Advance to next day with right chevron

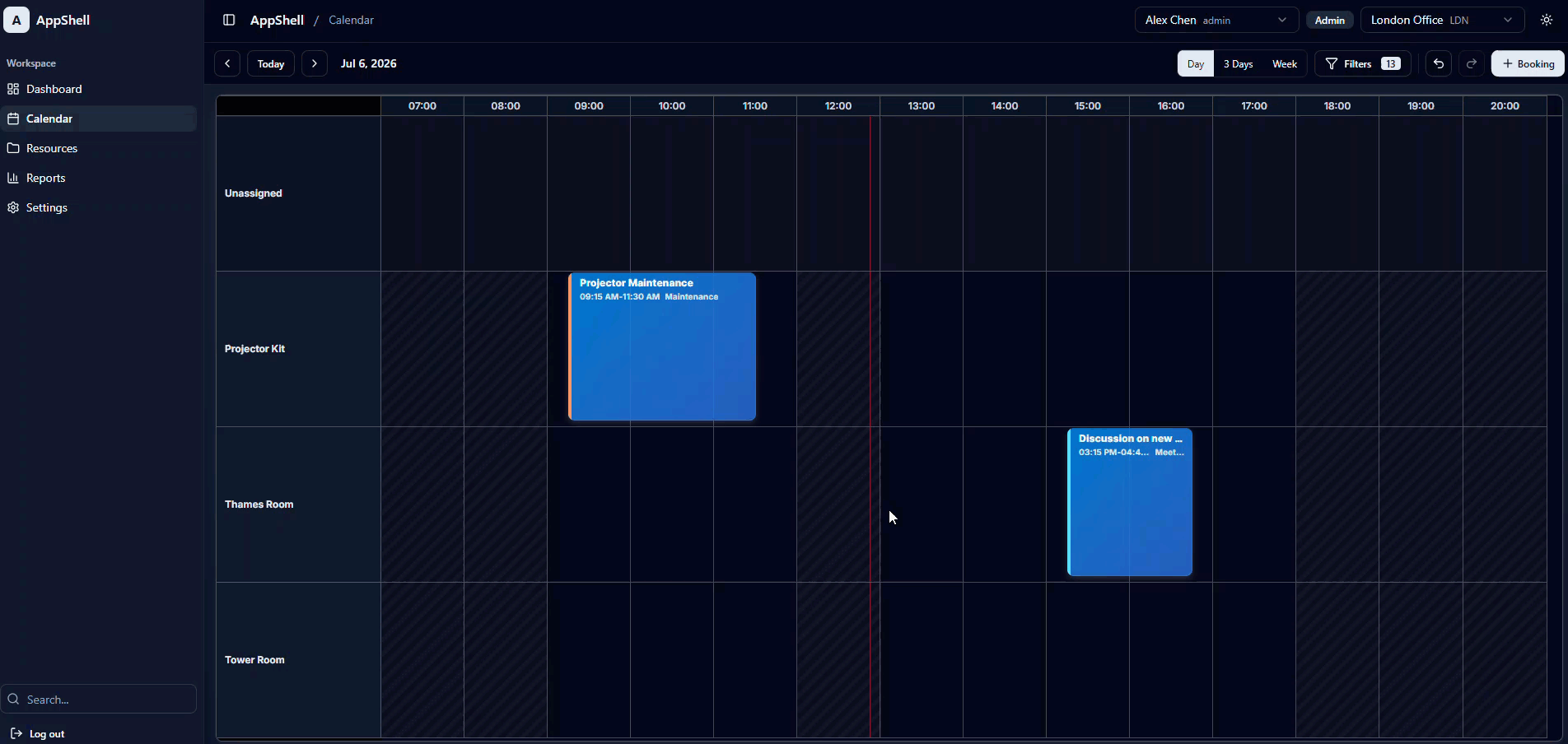click(x=315, y=63)
